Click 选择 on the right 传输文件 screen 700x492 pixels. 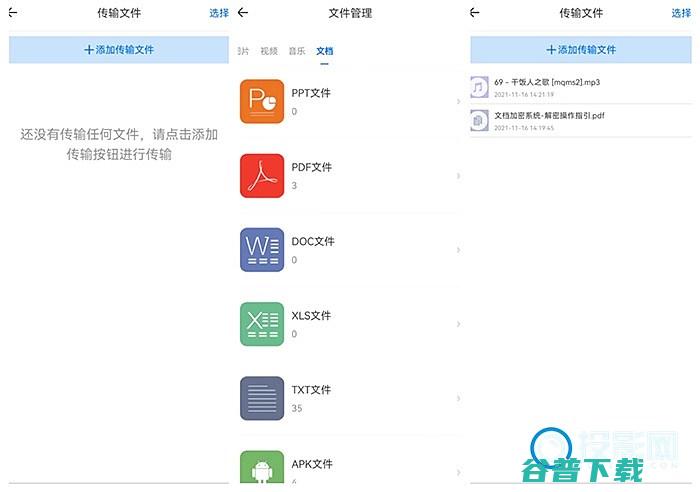tap(681, 13)
